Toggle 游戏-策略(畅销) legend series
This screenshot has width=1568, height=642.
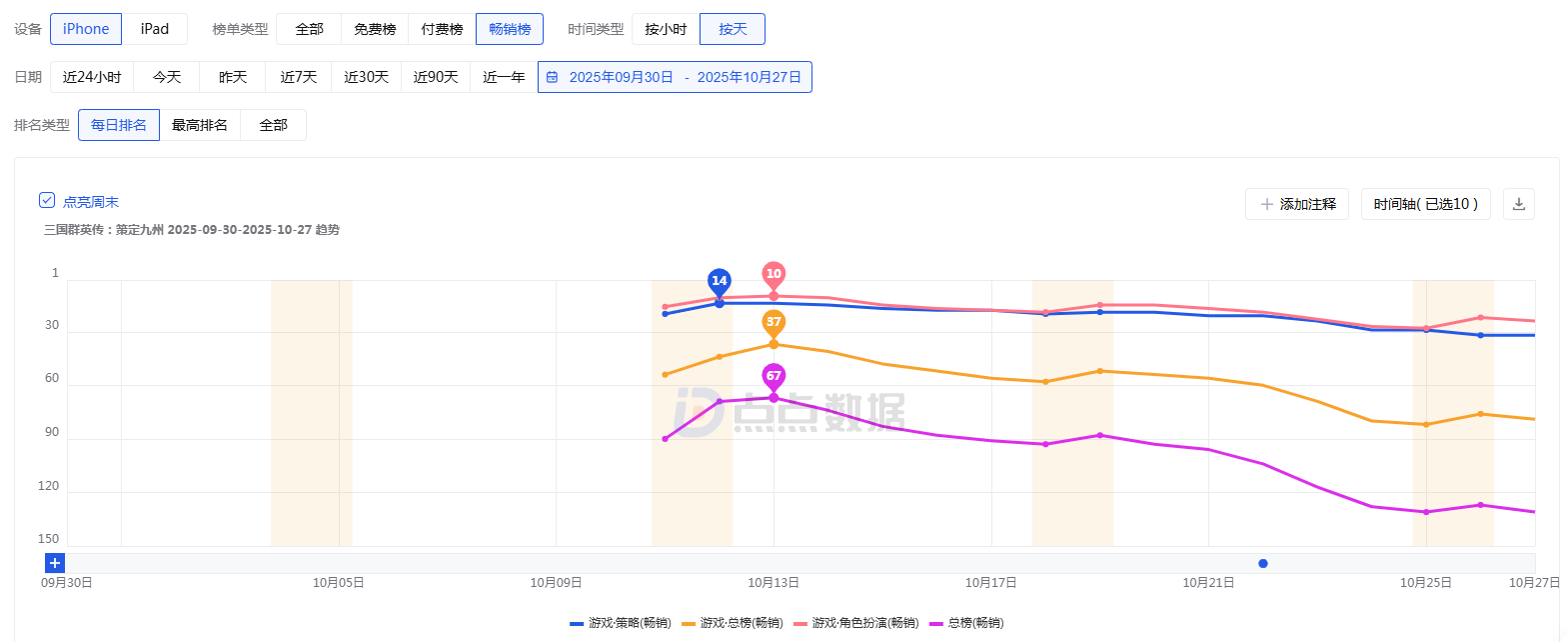coord(620,623)
